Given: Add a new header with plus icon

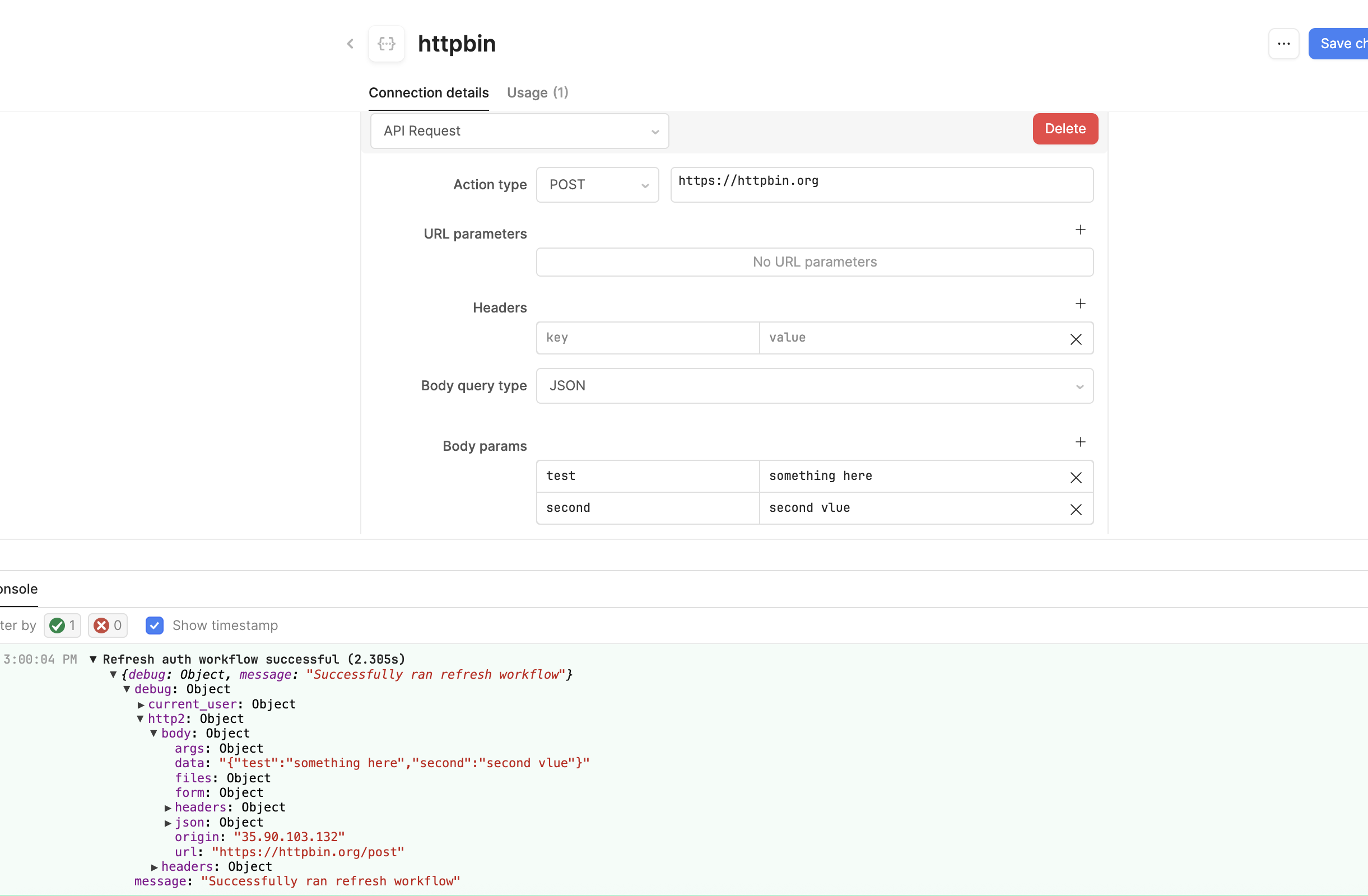Looking at the screenshot, I should (1080, 304).
